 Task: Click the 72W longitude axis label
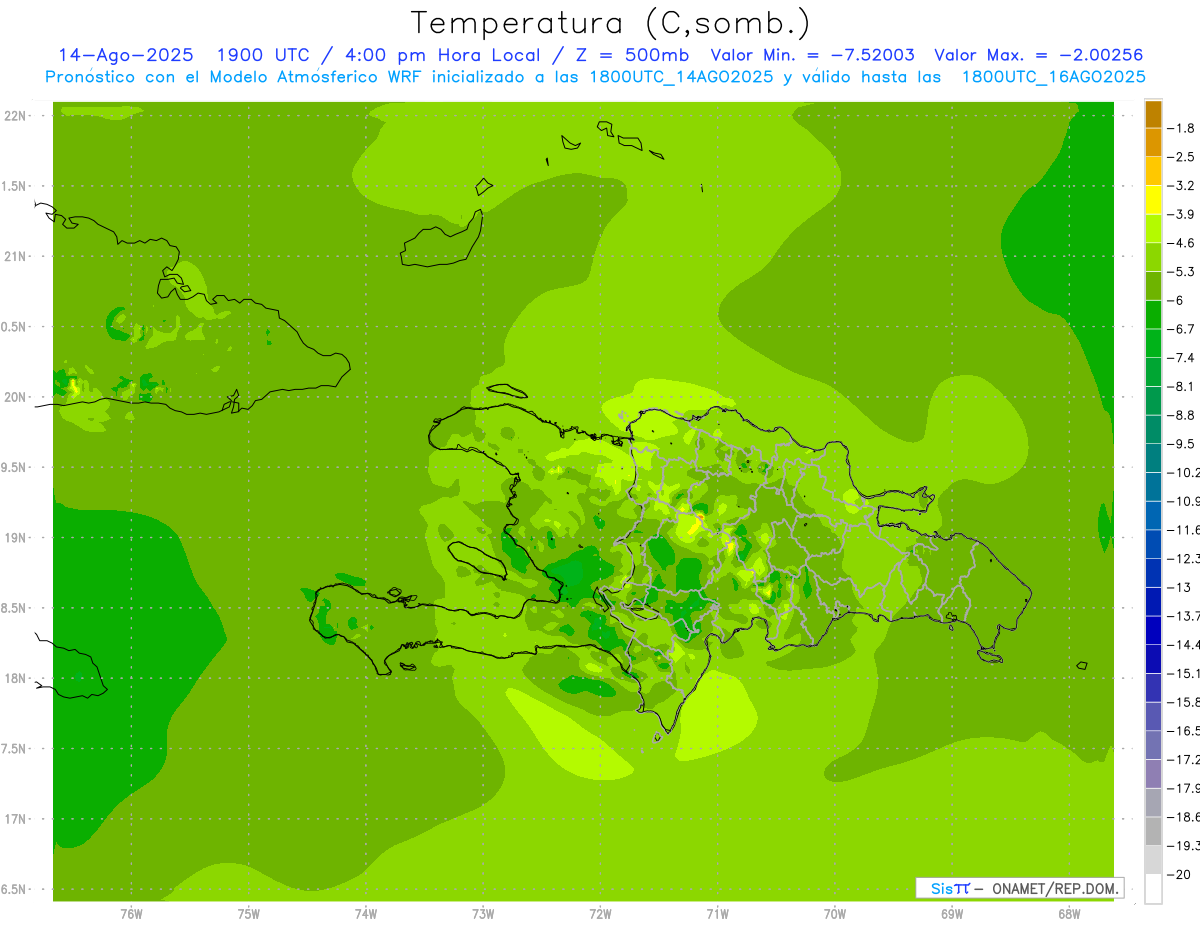[600, 914]
